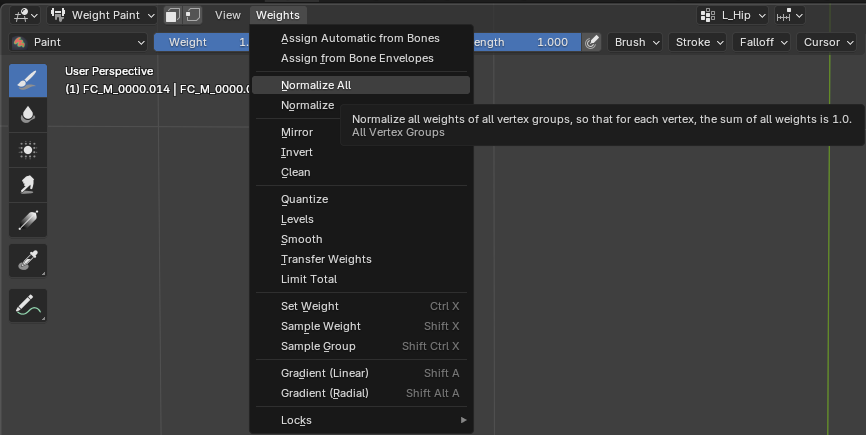Enable vertex selection paint mask
This screenshot has height=435, width=866.
[x=193, y=15]
